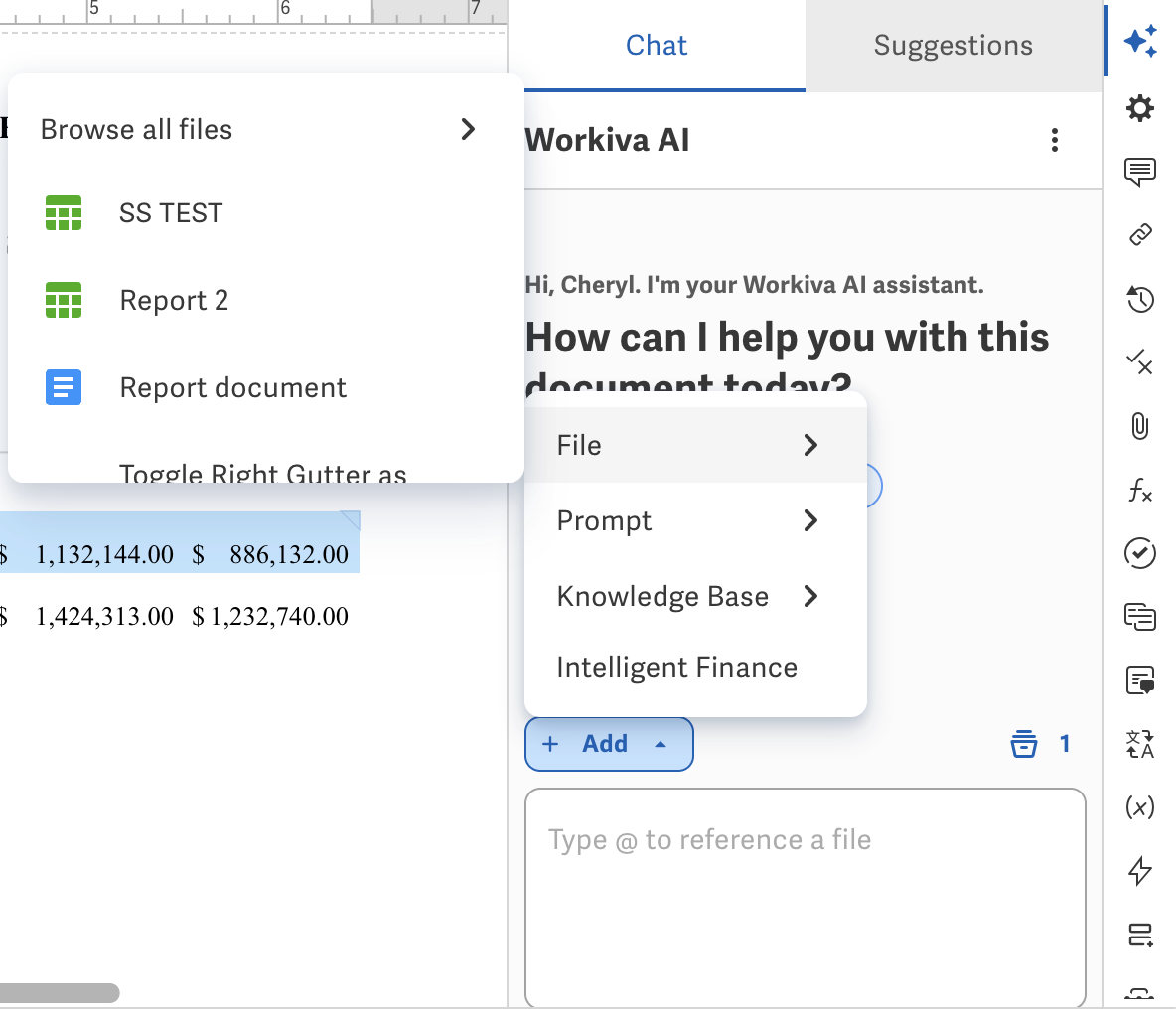Viewport: 1176px width, 1009px height.
Task: Click the kebab menu beside Workiva AI
Action: pyautogui.click(x=1055, y=140)
